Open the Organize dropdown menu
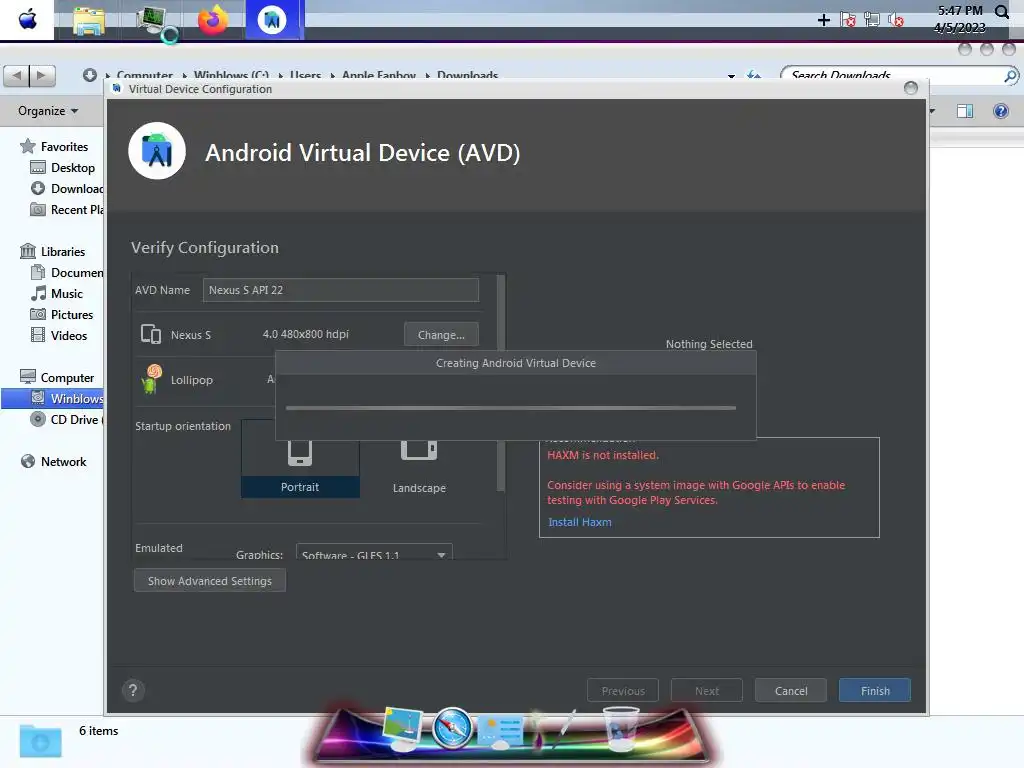Viewport: 1024px width, 768px height. (x=48, y=111)
